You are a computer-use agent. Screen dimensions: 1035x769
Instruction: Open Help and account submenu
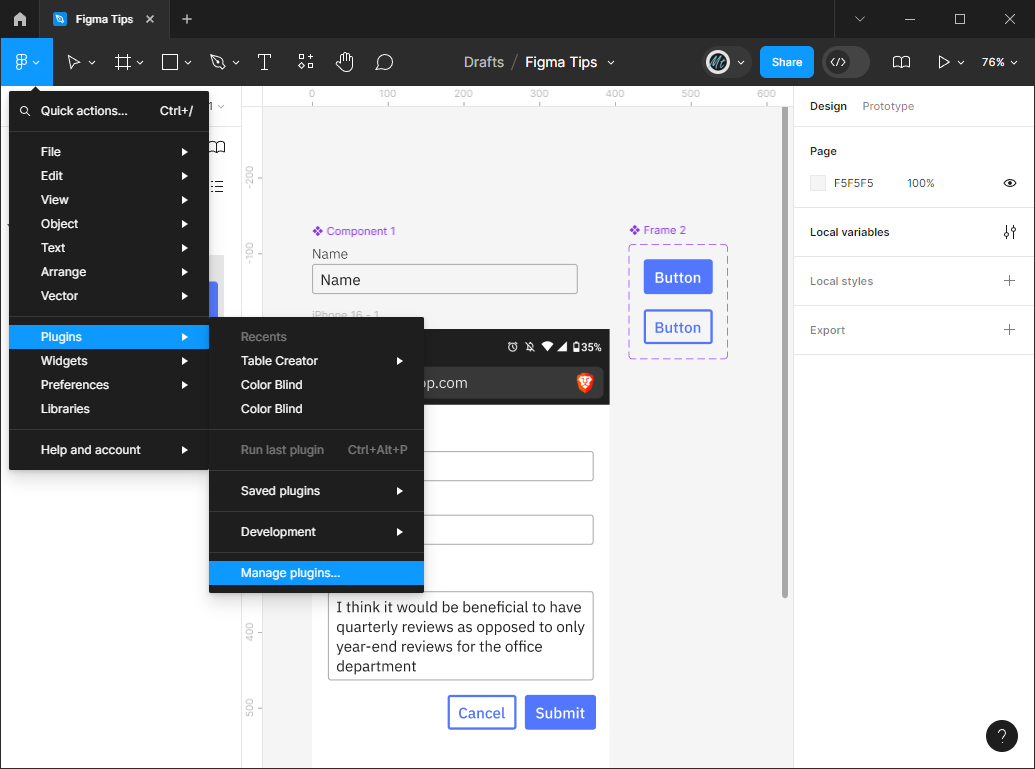pos(109,450)
